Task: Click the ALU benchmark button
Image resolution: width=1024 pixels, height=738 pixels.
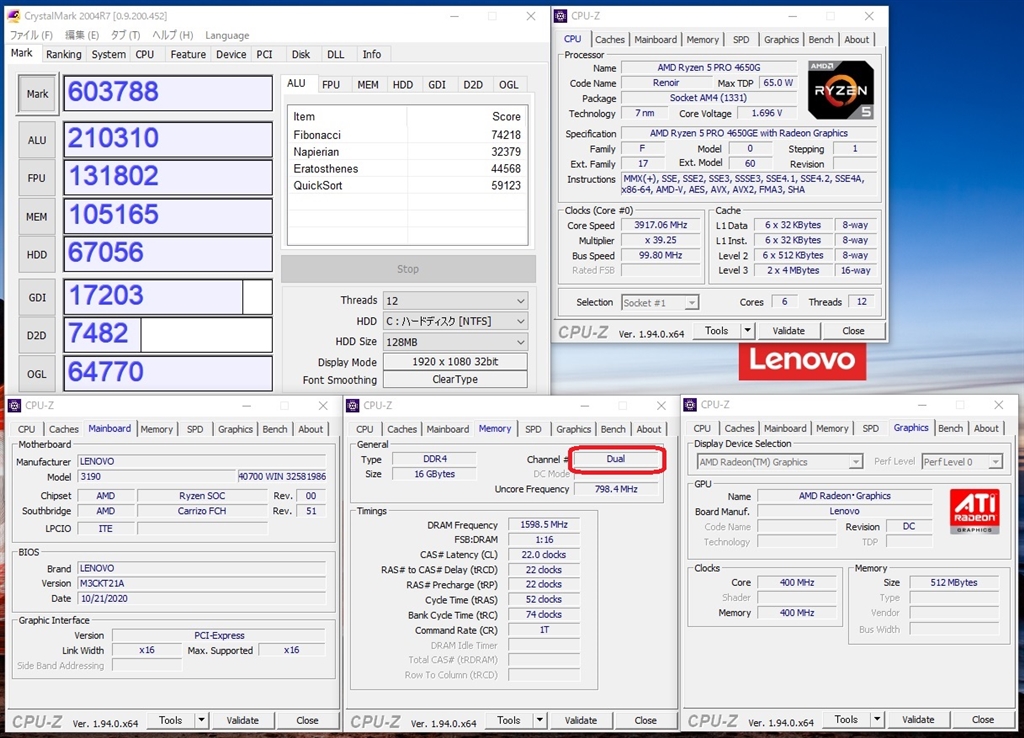Action: pos(37,140)
